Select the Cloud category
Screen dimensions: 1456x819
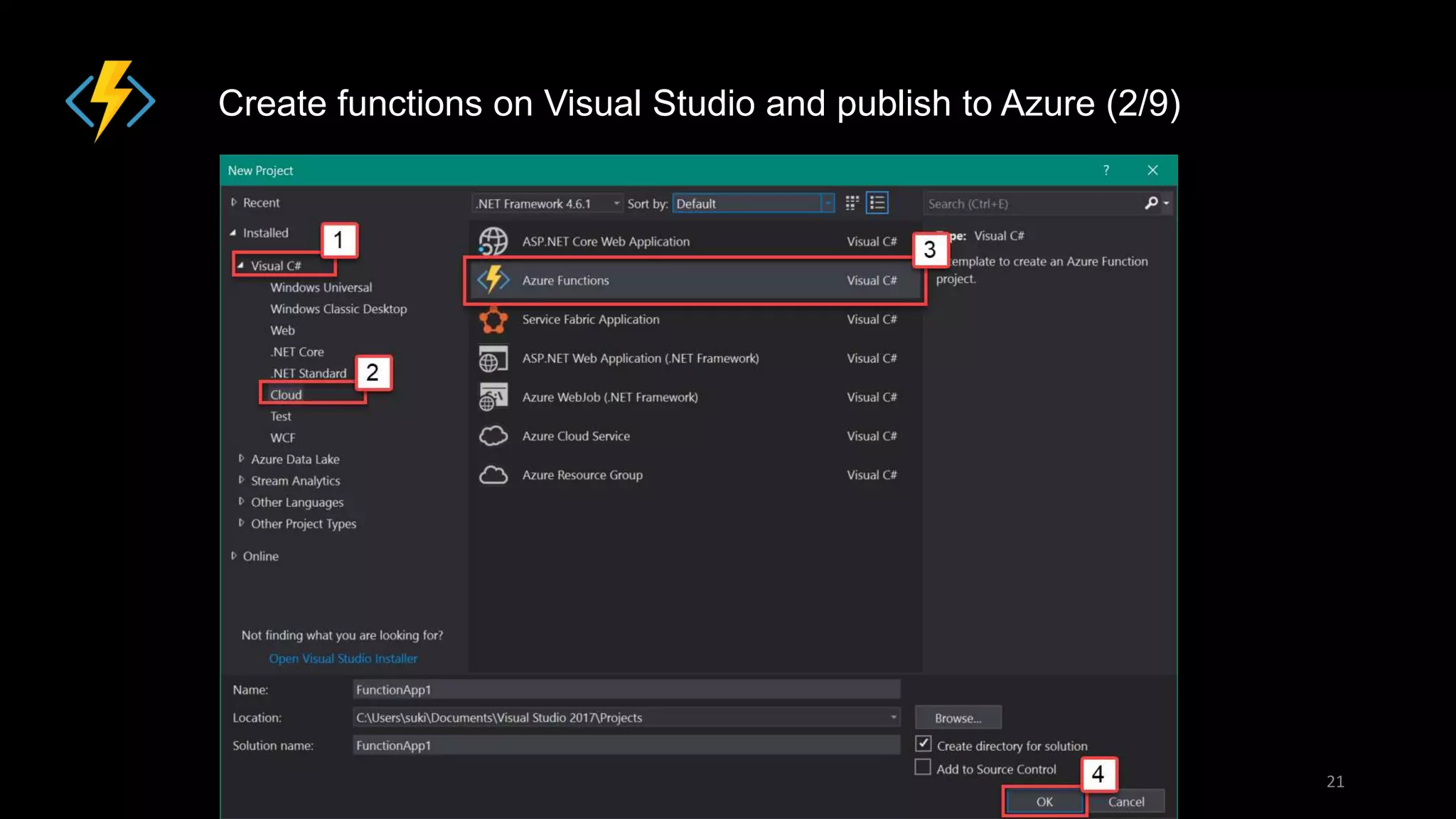[x=286, y=395]
